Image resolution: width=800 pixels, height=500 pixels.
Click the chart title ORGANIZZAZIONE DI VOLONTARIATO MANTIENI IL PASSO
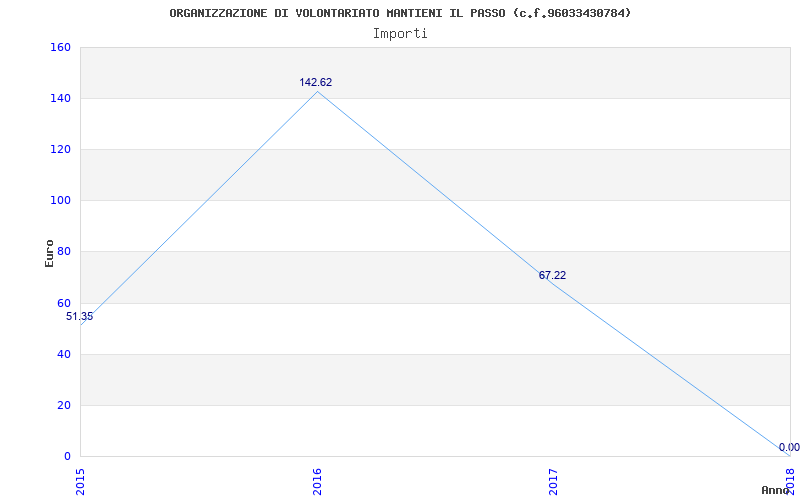[x=400, y=13]
